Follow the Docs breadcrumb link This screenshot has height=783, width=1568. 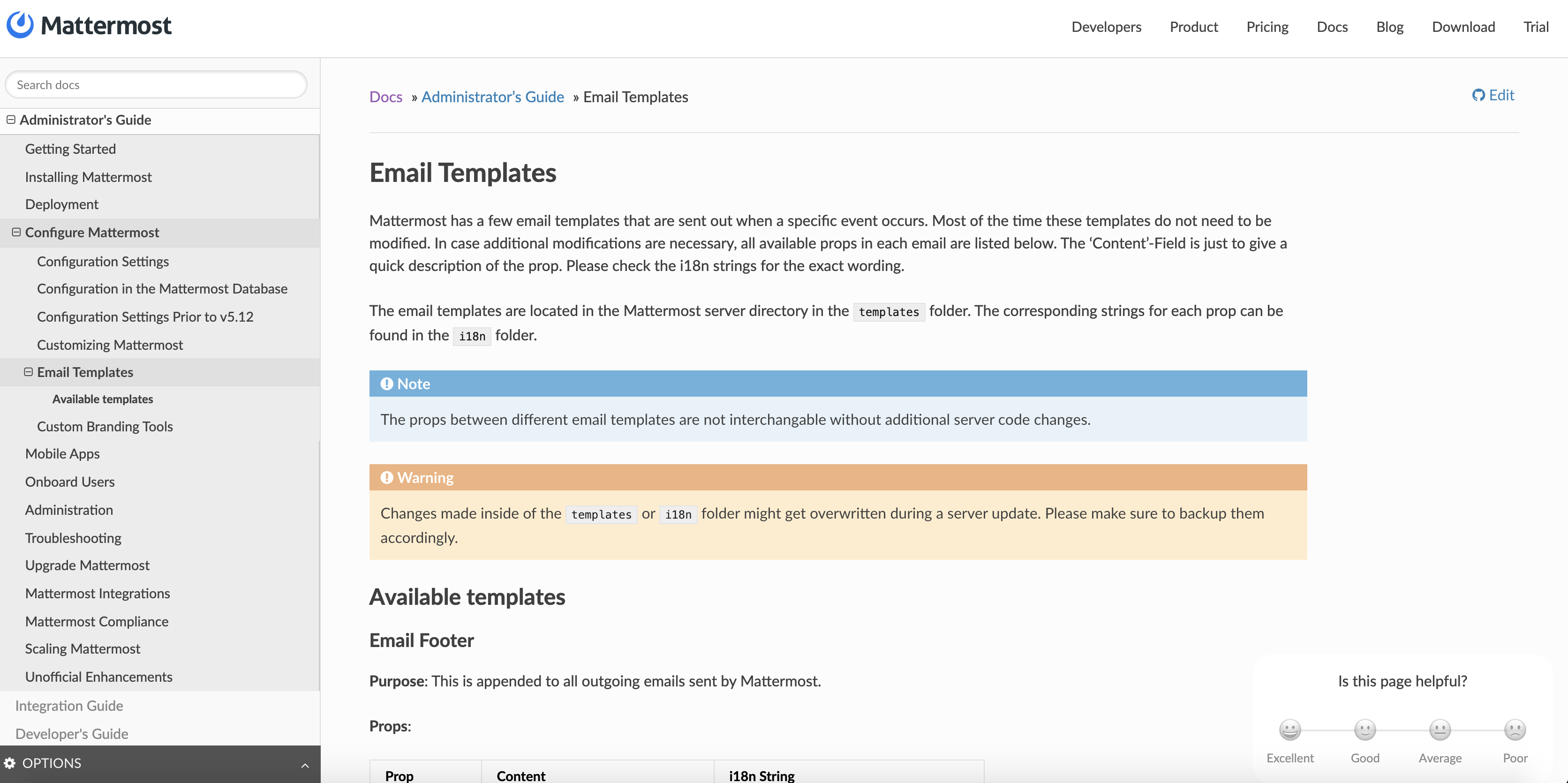[385, 97]
